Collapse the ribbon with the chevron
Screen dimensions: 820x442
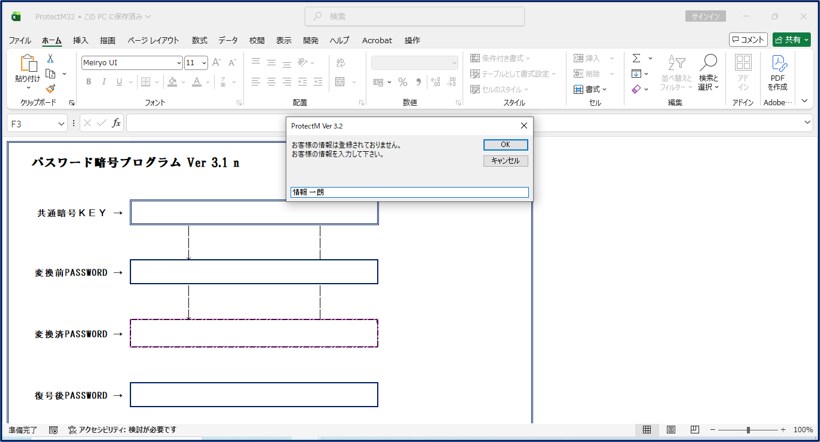point(805,100)
